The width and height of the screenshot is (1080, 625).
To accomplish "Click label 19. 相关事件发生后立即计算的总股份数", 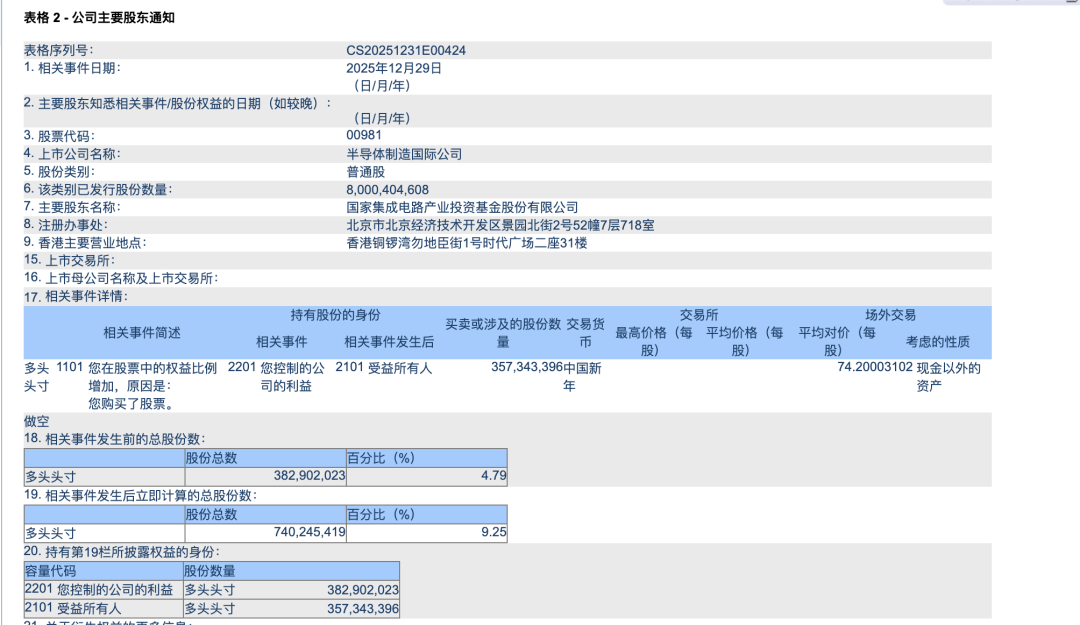I will [x=141, y=495].
